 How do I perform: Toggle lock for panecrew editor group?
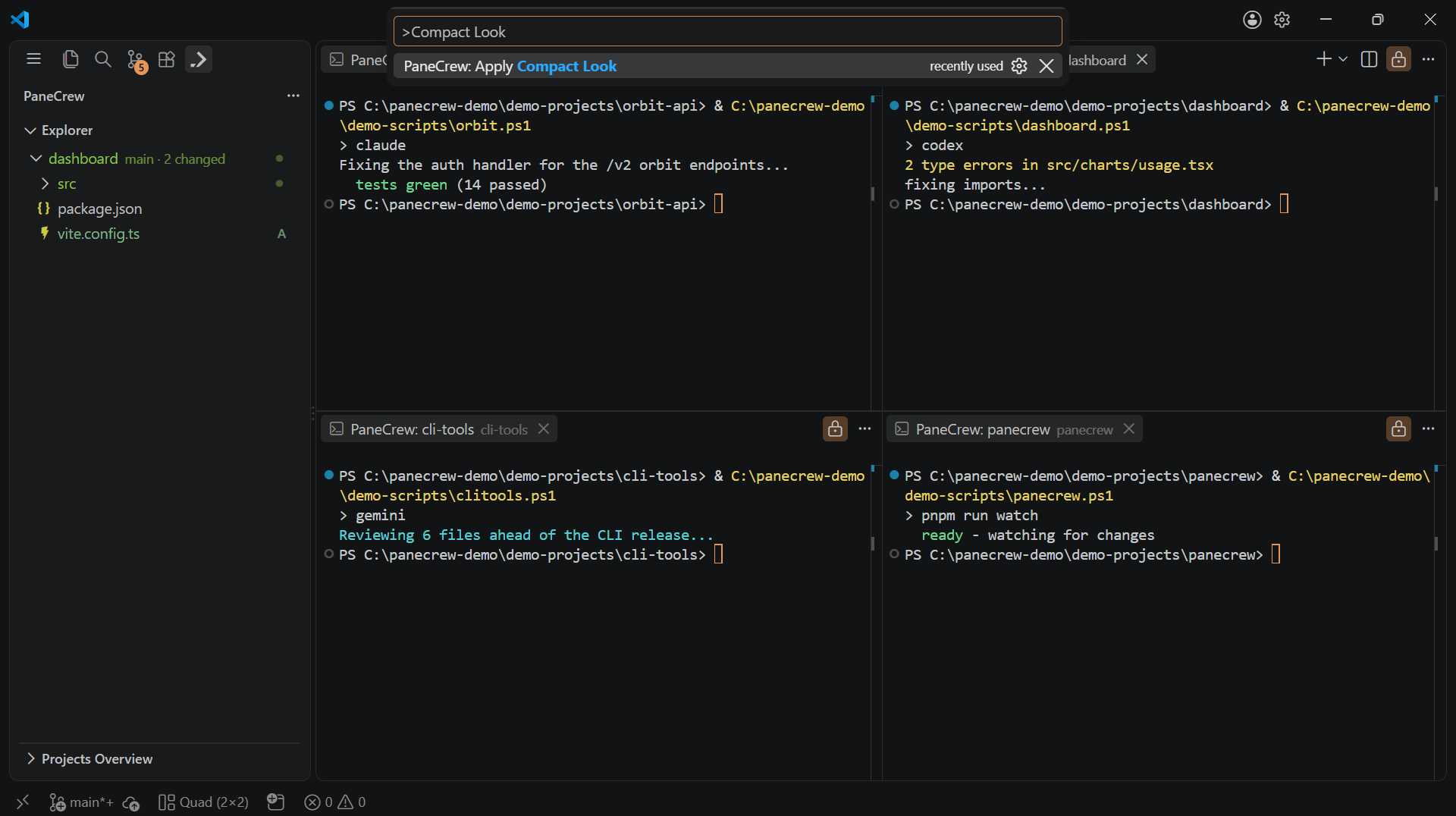pos(1399,429)
